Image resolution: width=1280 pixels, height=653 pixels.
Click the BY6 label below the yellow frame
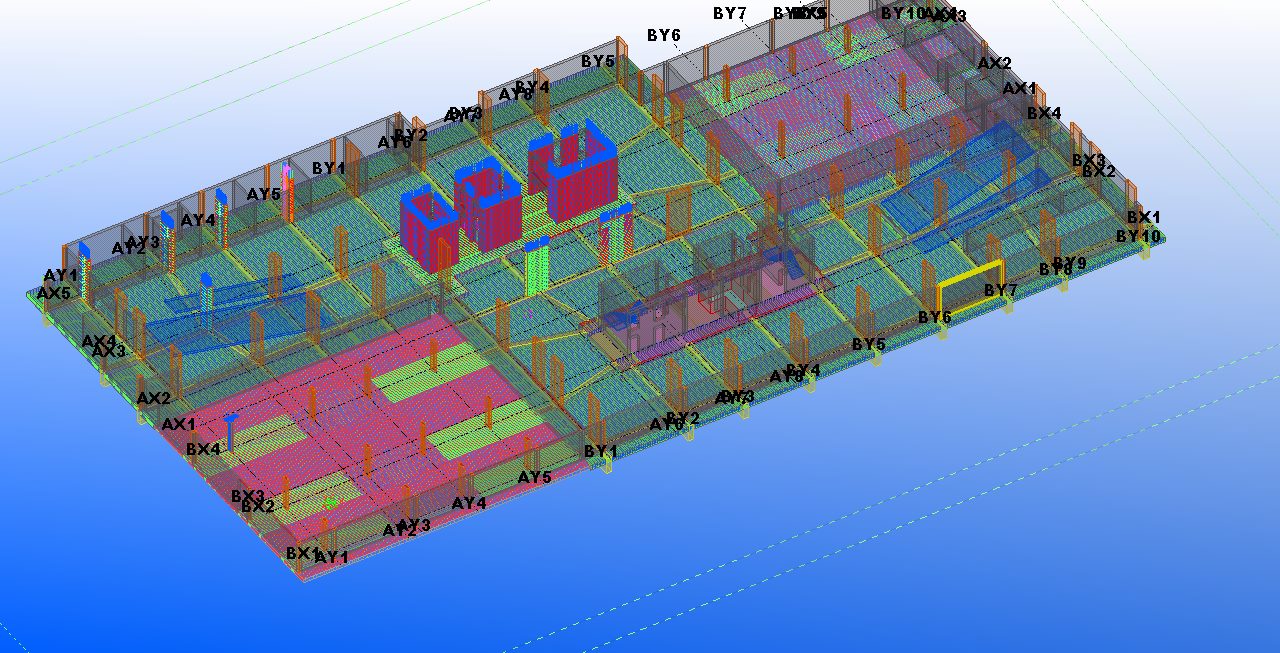click(935, 317)
